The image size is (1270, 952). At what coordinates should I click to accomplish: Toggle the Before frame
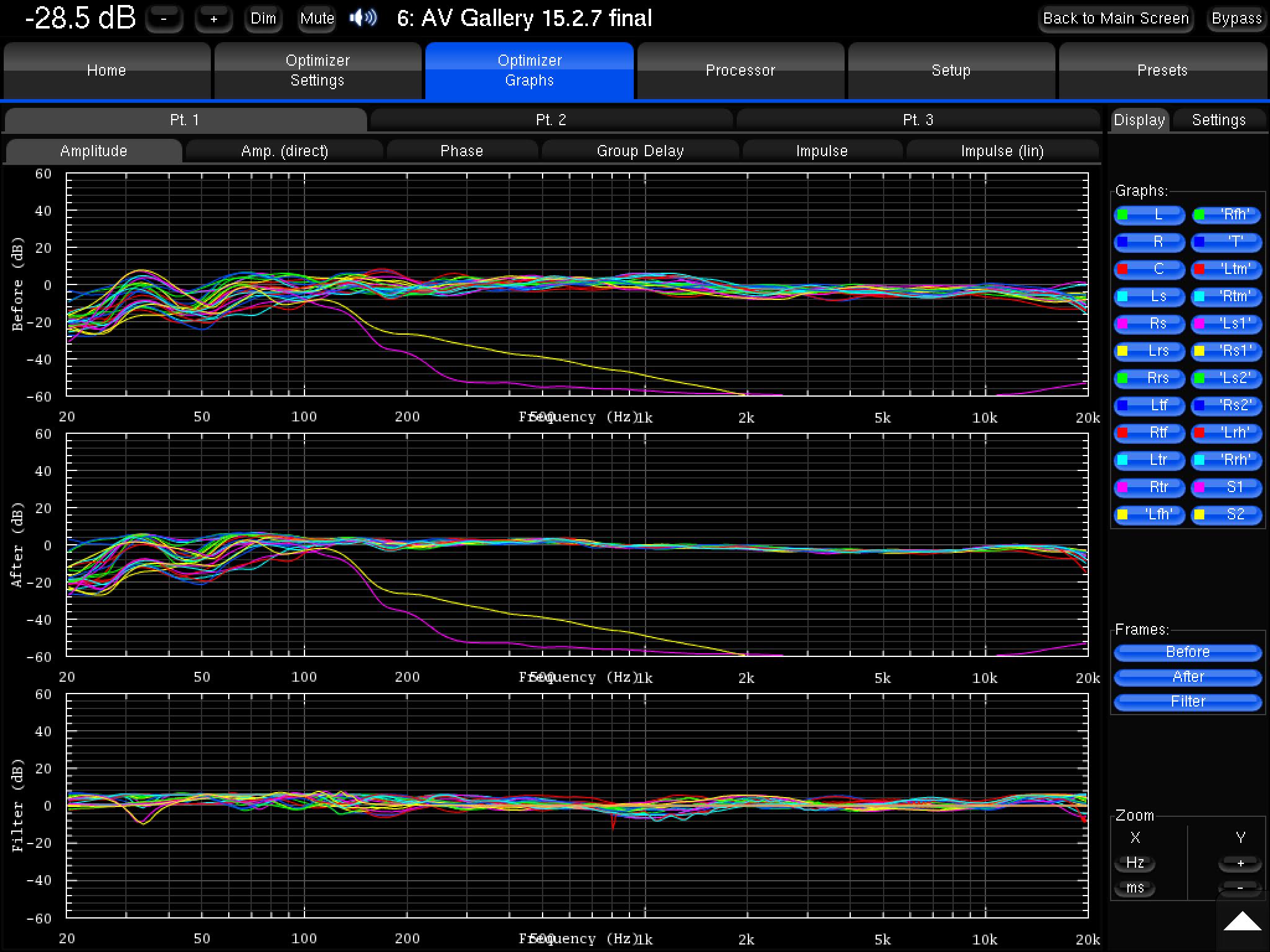click(1188, 652)
